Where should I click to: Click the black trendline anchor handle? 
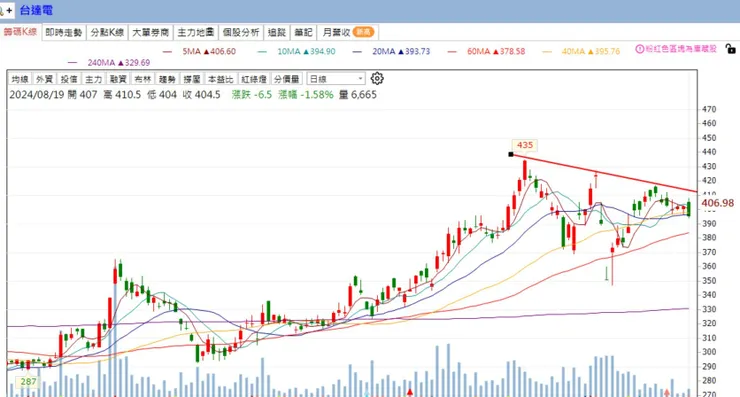[x=511, y=154]
